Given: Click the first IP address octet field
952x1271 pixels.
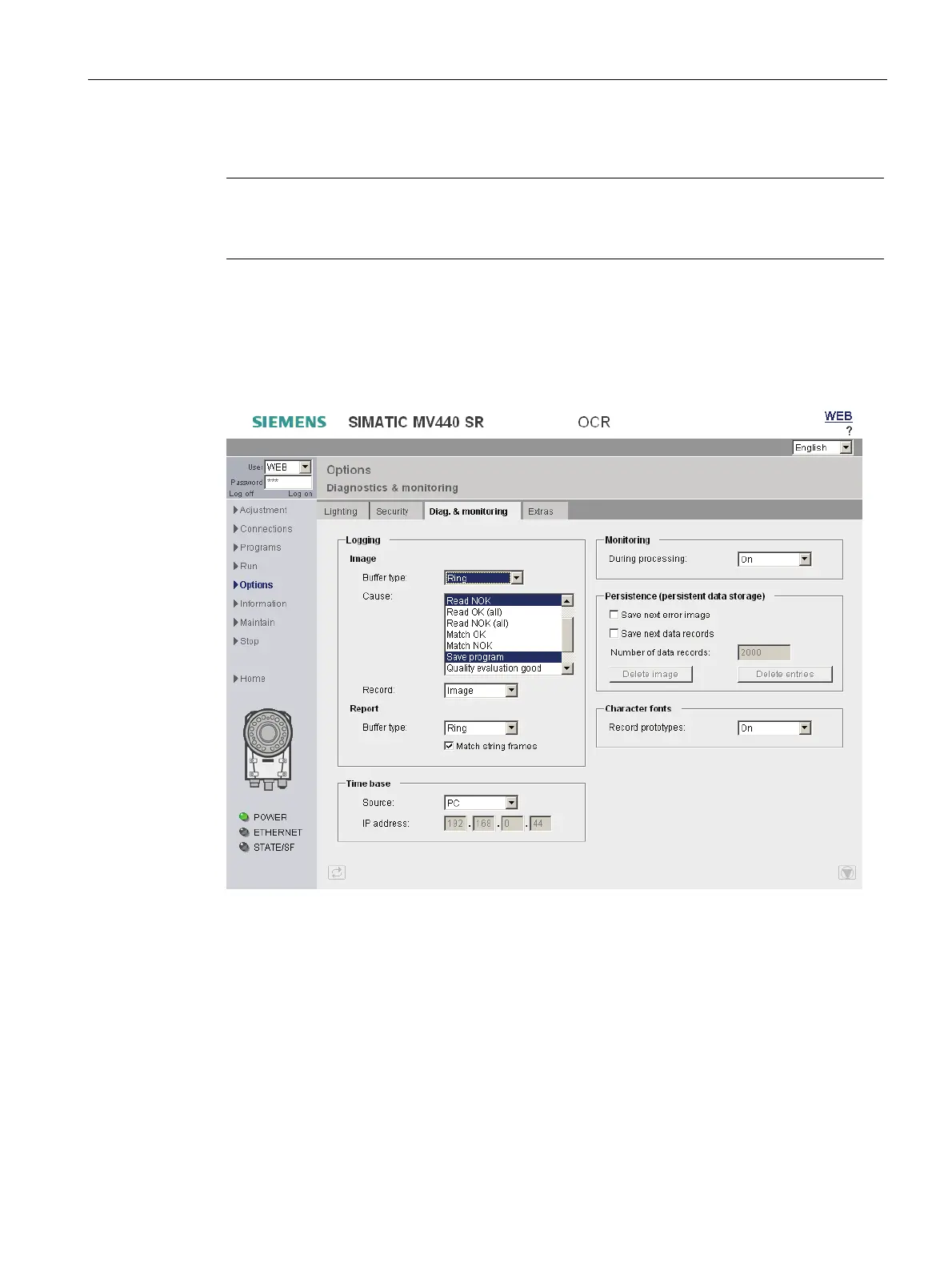Looking at the screenshot, I should point(455,824).
